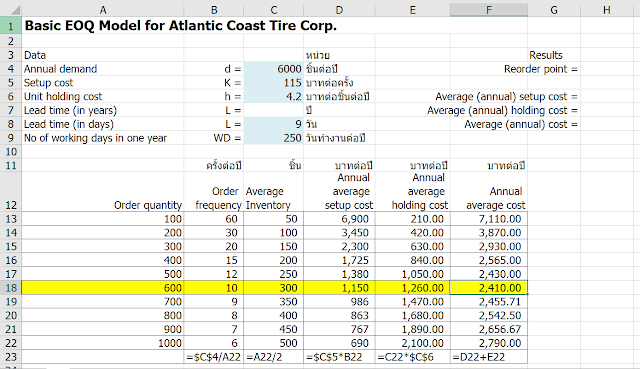
Task: Click the Unit holding cost label
Action: [x=63, y=97]
